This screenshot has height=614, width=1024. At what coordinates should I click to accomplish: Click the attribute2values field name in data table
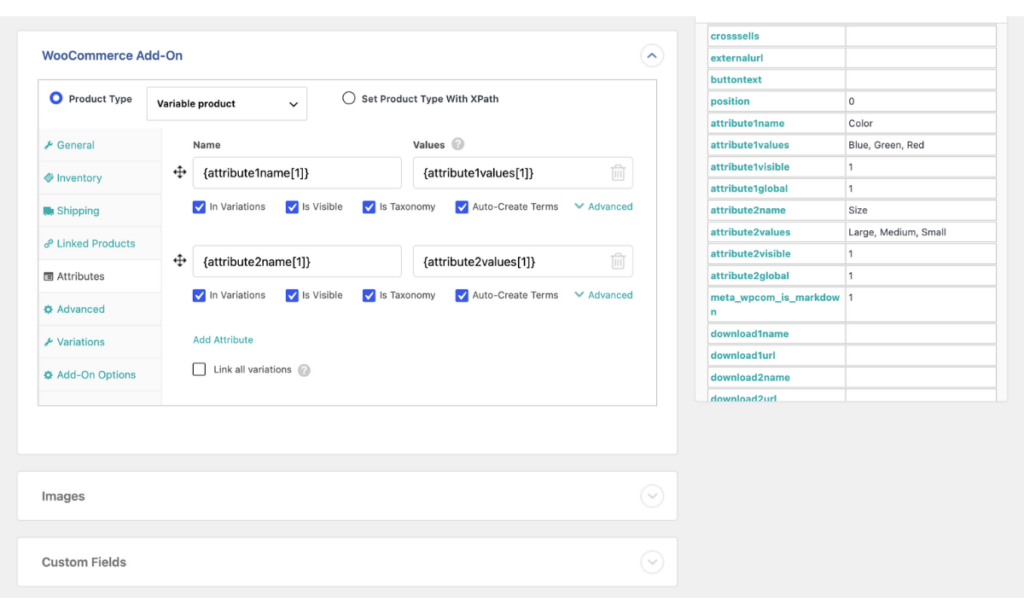(750, 232)
